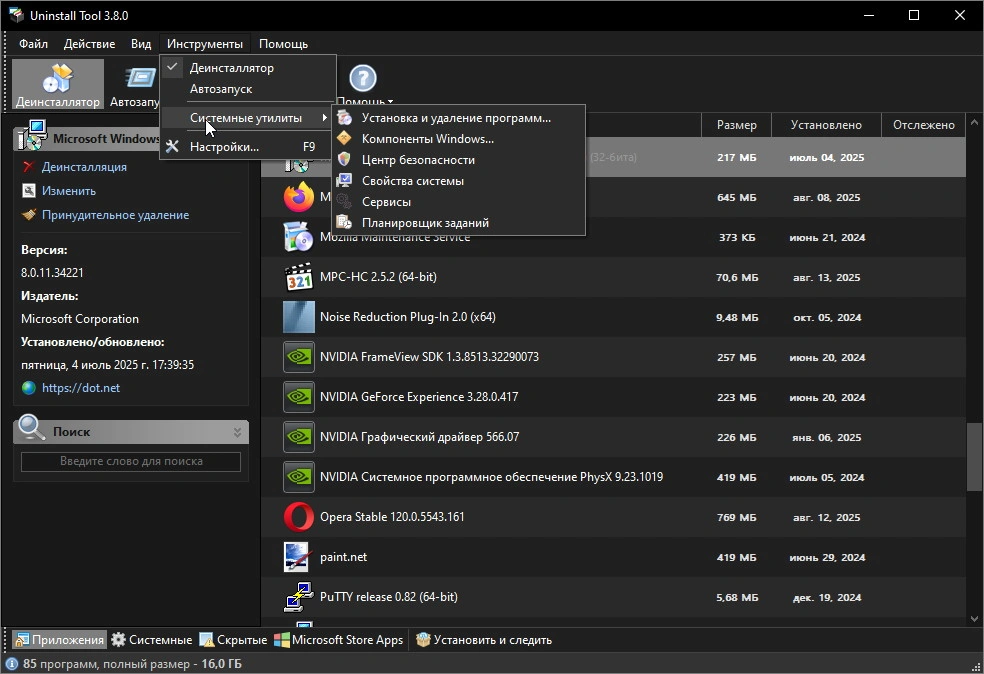Viewport: 984px width, 674px height.
Task: Click the Центр безопасности shield icon
Action: [x=344, y=159]
